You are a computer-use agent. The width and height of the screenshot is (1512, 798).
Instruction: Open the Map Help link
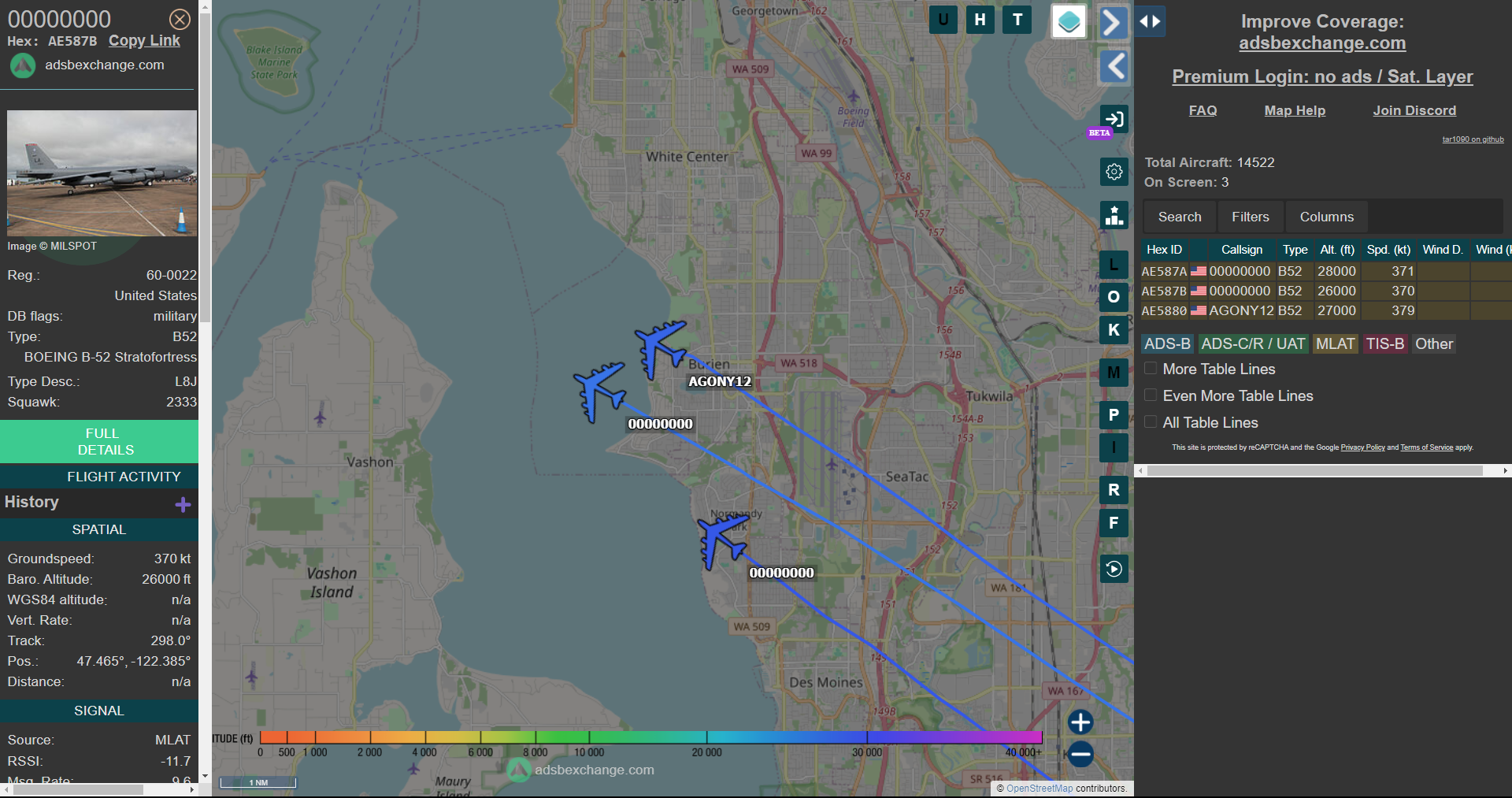pos(1295,110)
